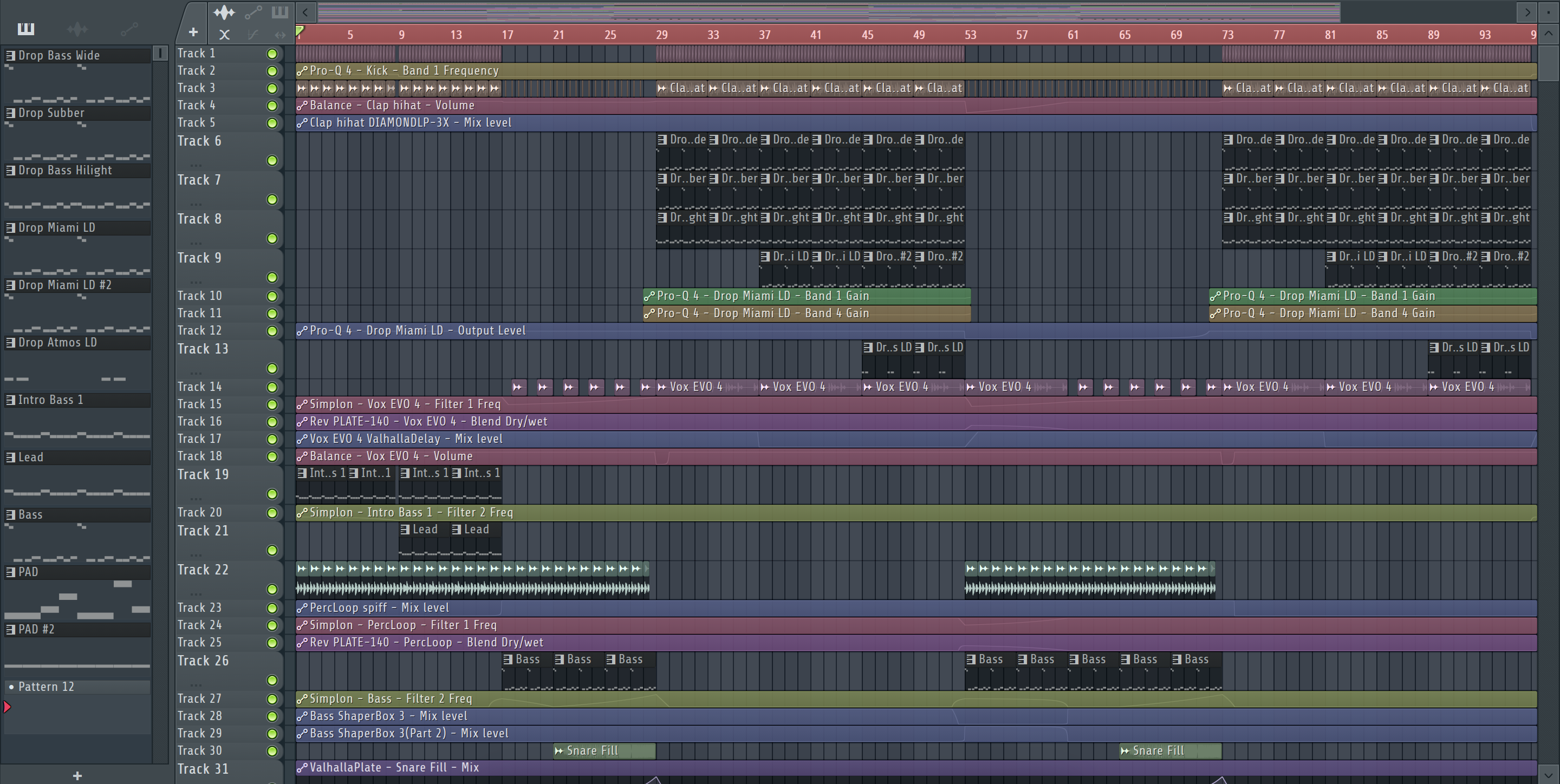Focus automation clips in playlist header
The height and width of the screenshot is (784, 1560).
[x=253, y=12]
